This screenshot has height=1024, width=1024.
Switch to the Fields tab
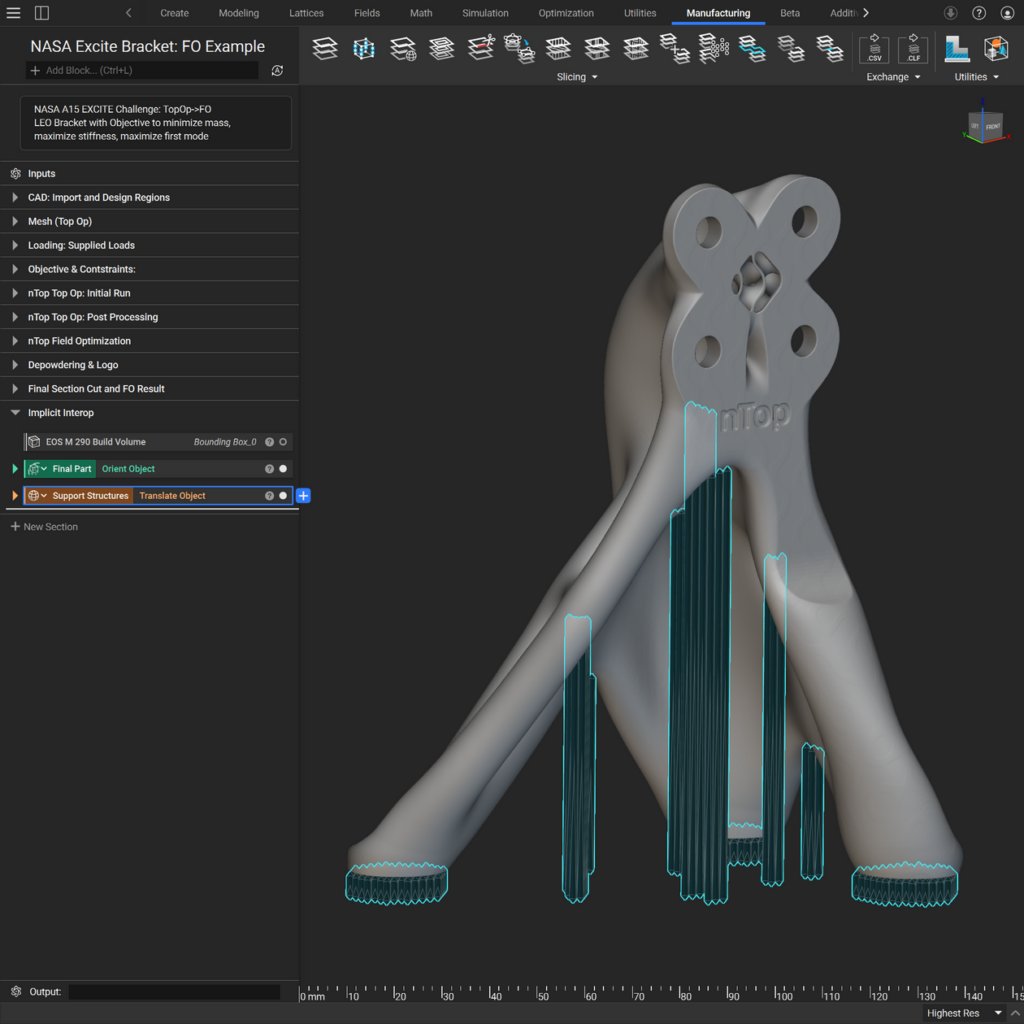[367, 13]
